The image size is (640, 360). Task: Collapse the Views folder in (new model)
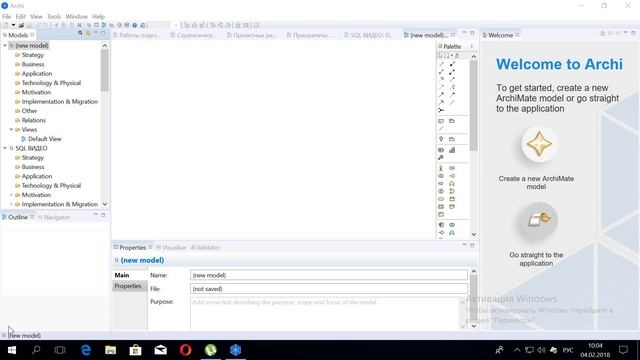11,129
